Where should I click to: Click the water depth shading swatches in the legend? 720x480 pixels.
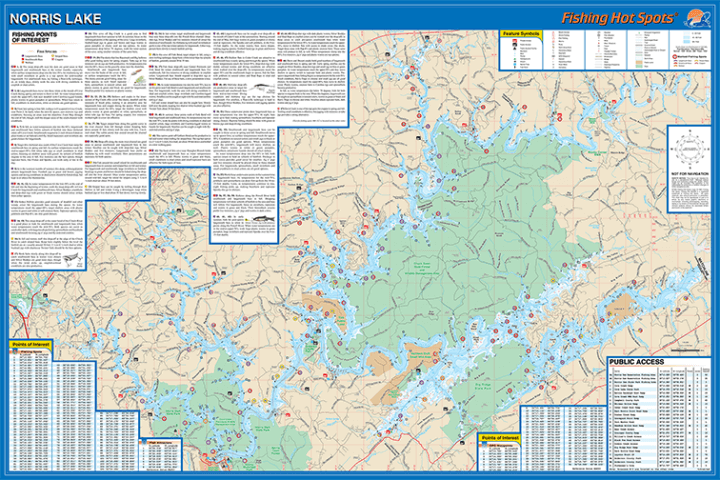[686, 37]
